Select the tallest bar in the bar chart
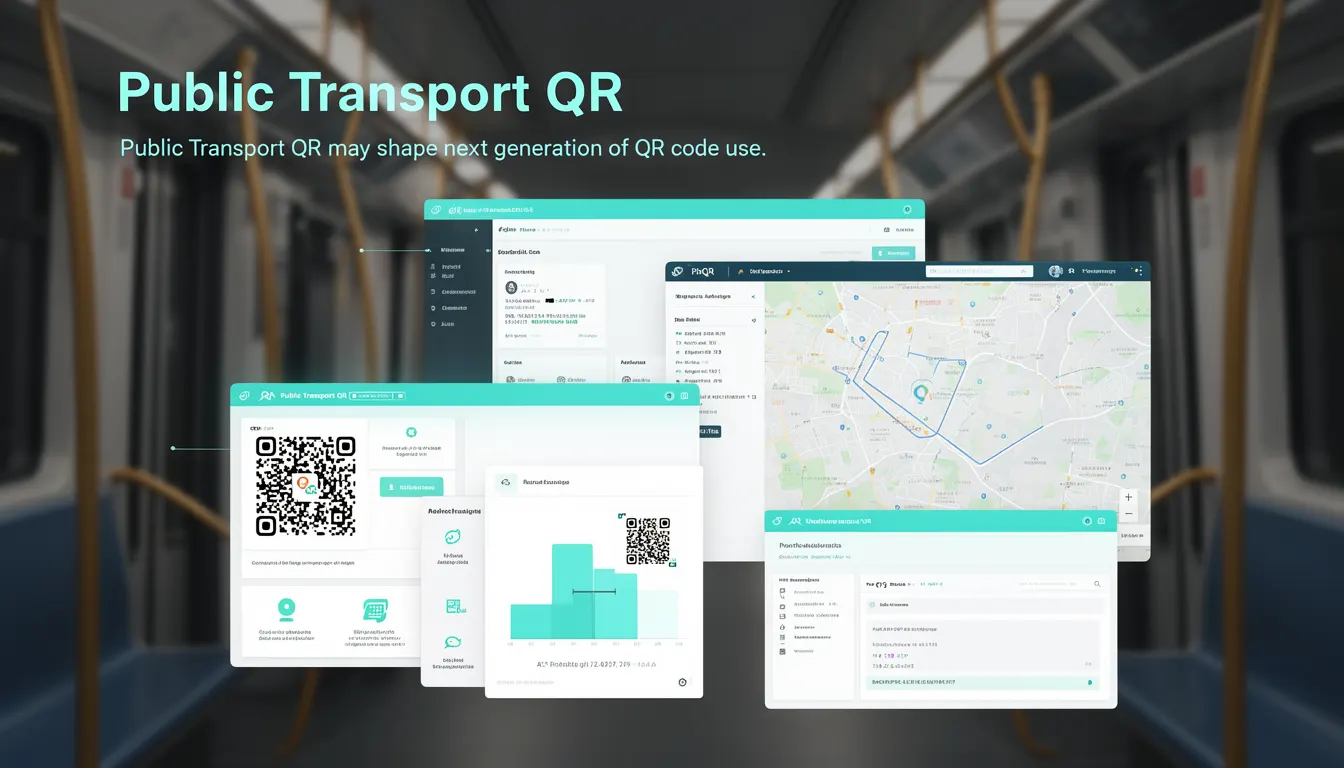Screen dimensions: 1344x768 point(572,591)
